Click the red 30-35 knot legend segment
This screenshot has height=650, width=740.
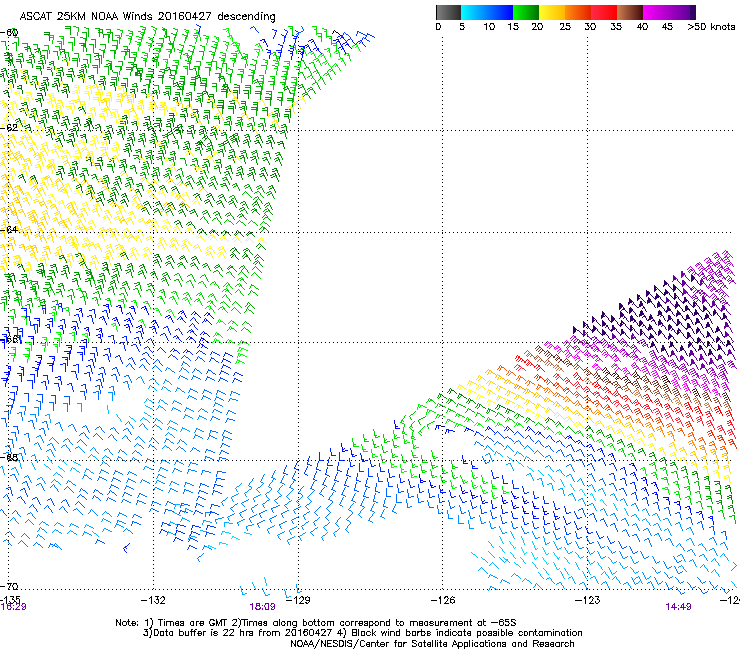[604, 12]
